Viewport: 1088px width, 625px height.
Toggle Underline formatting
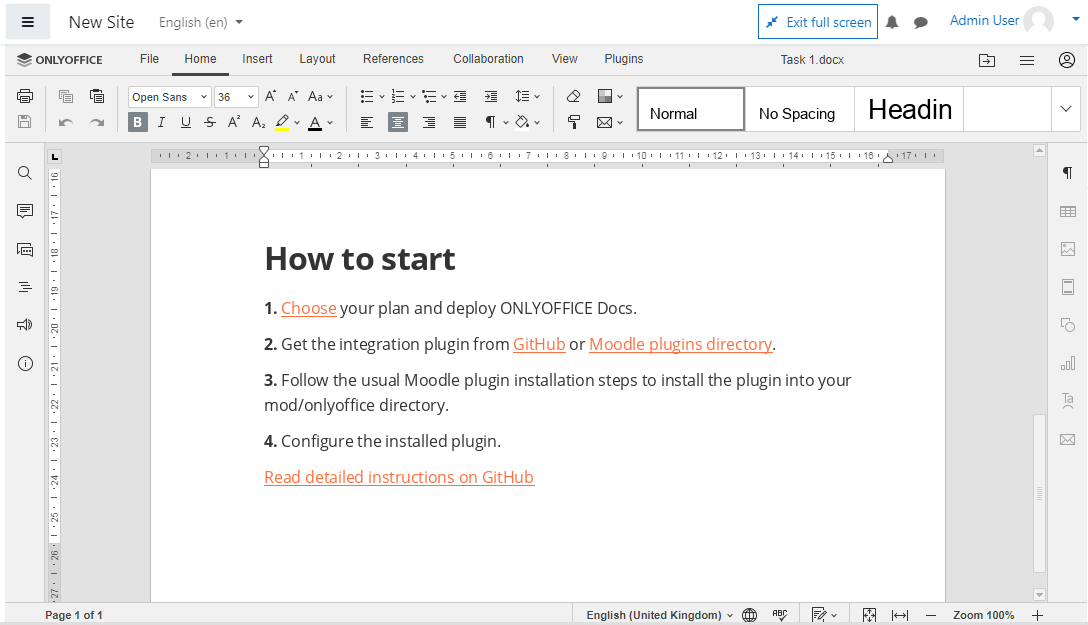point(185,123)
